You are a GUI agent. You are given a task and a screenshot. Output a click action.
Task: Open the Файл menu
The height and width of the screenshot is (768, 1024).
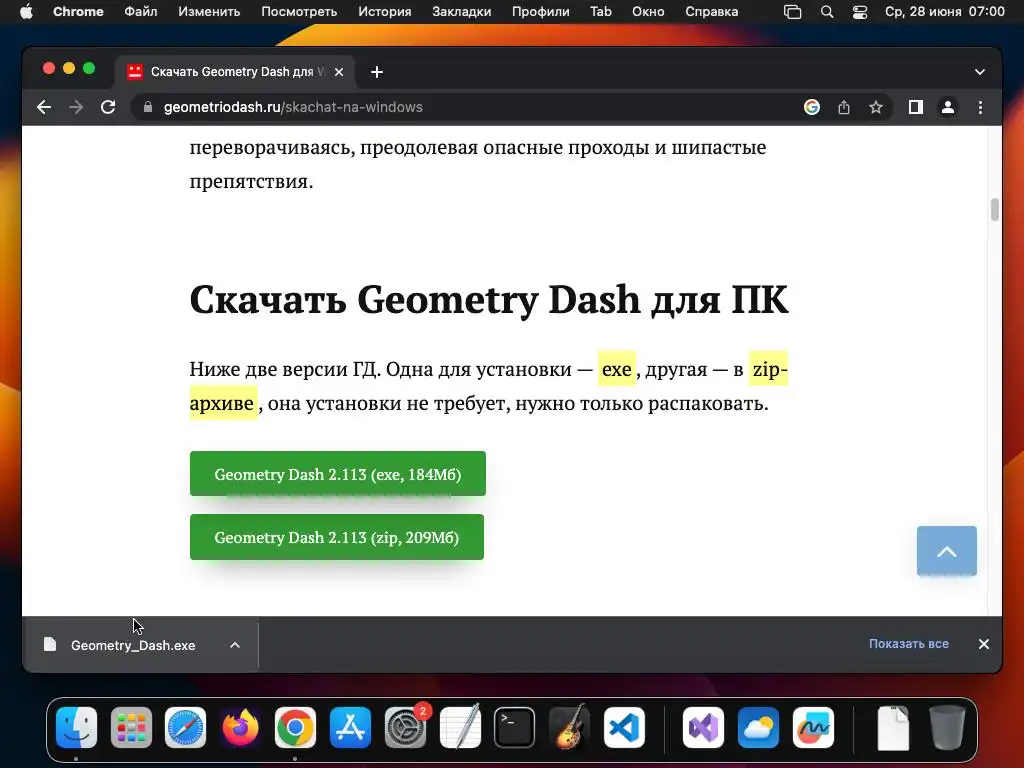[140, 12]
